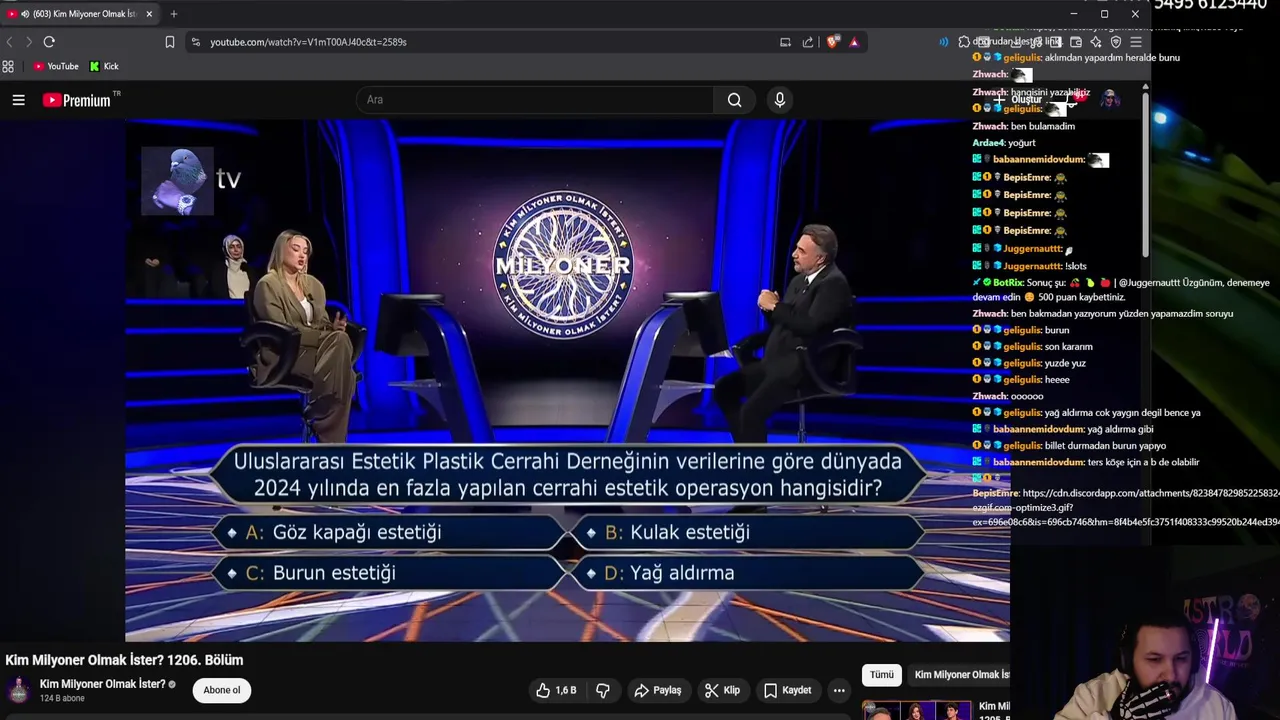The width and height of the screenshot is (1280, 720).
Task: Click answer text 'A: Göz kapağı estetiği'
Action: pyautogui.click(x=343, y=532)
